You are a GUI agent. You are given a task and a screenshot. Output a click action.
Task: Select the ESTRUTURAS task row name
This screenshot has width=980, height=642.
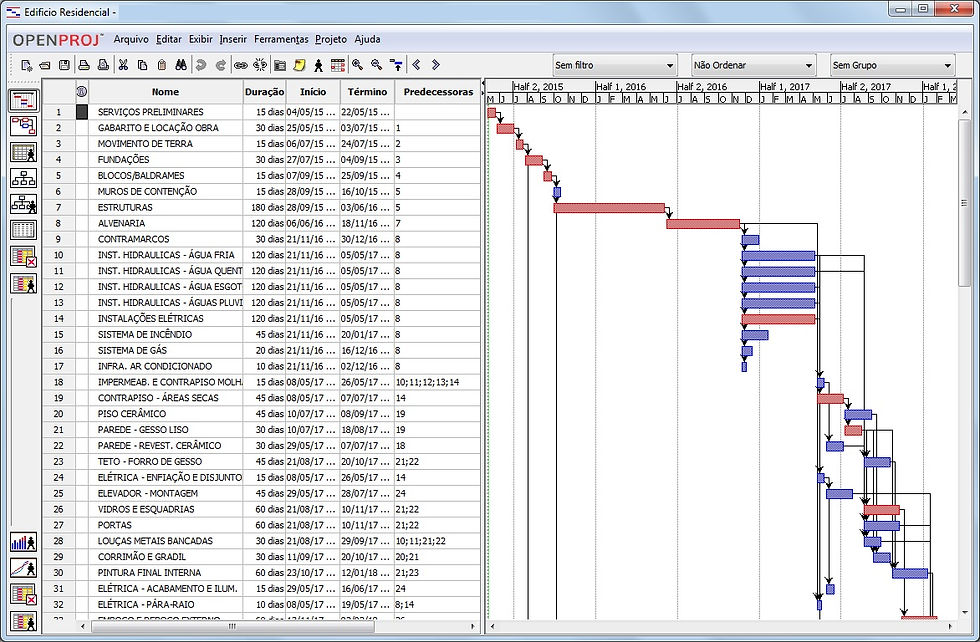(x=125, y=208)
